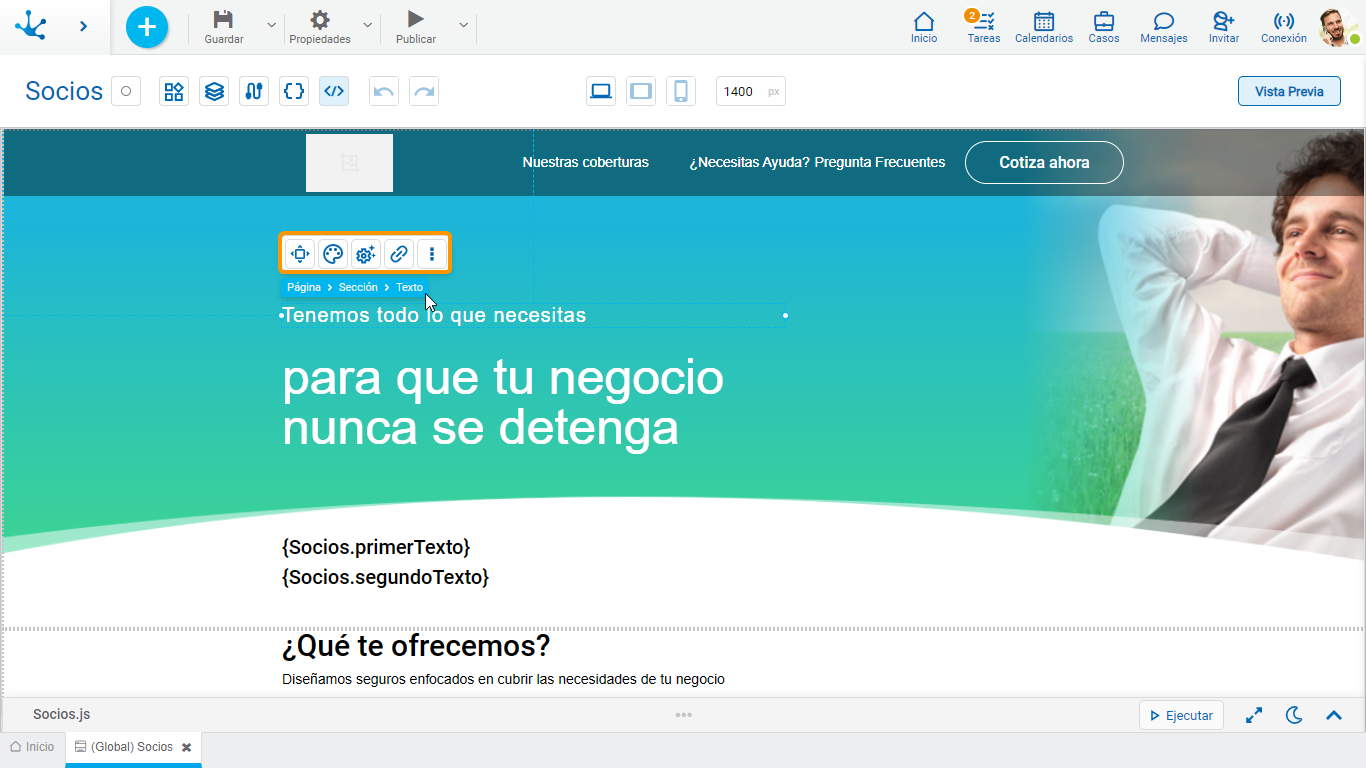Toggle the circle state button beside Socios
Image resolution: width=1366 pixels, height=768 pixels.
tap(126, 91)
